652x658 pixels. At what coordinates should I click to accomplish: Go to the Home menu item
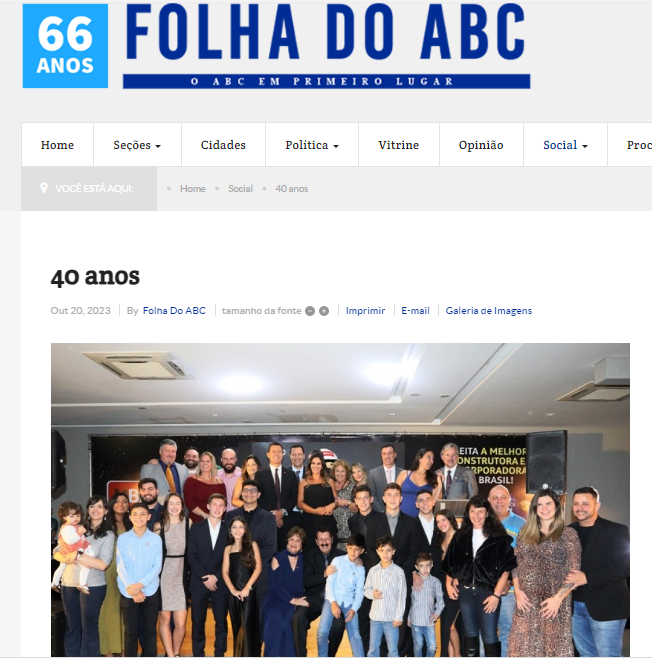[x=57, y=145]
